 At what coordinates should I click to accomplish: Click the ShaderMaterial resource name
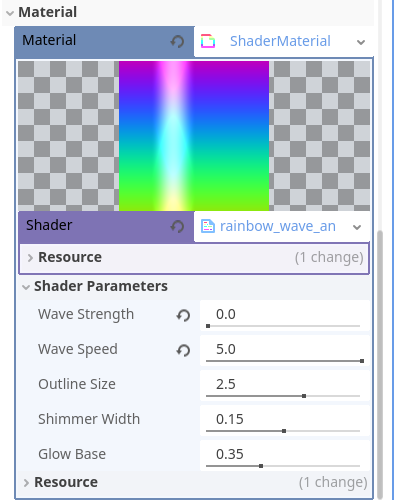tap(280, 41)
